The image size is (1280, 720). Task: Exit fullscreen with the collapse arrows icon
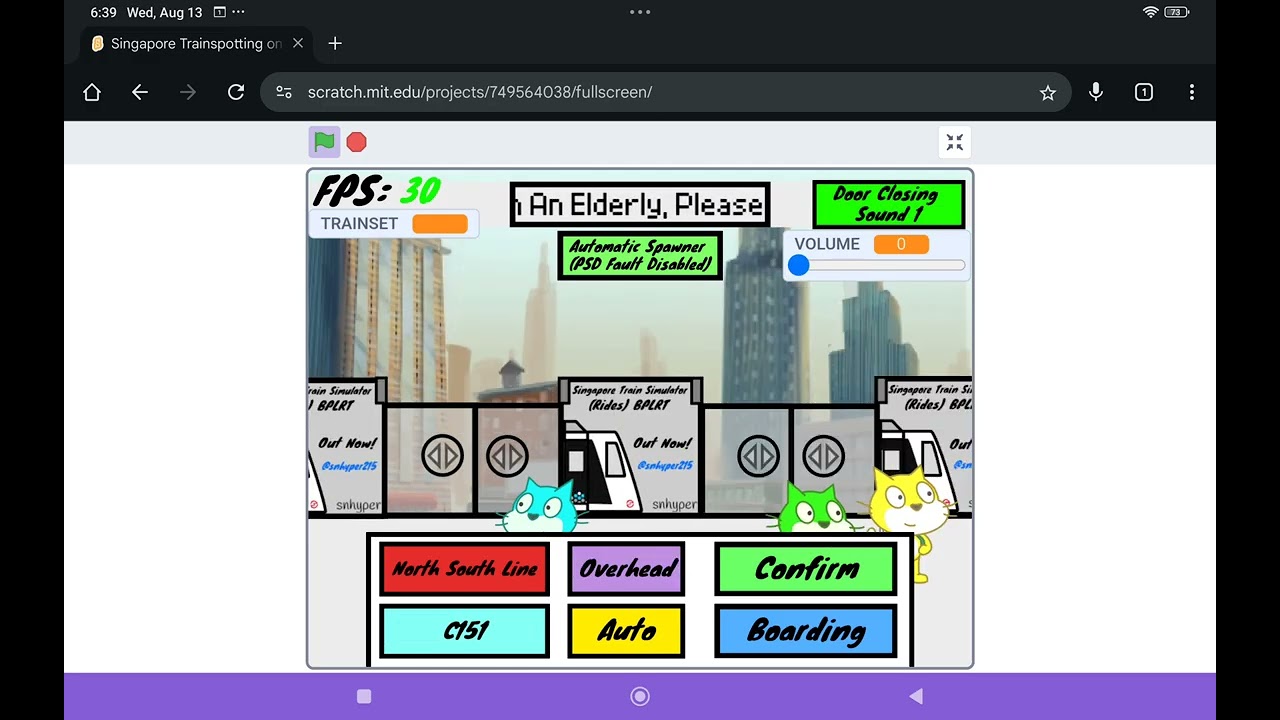tap(955, 142)
